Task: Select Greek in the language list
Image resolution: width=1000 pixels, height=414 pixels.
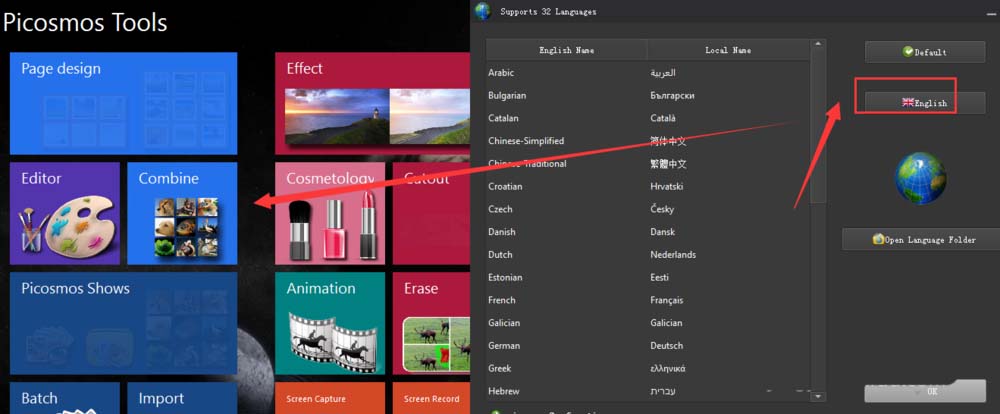Action: pos(648,368)
